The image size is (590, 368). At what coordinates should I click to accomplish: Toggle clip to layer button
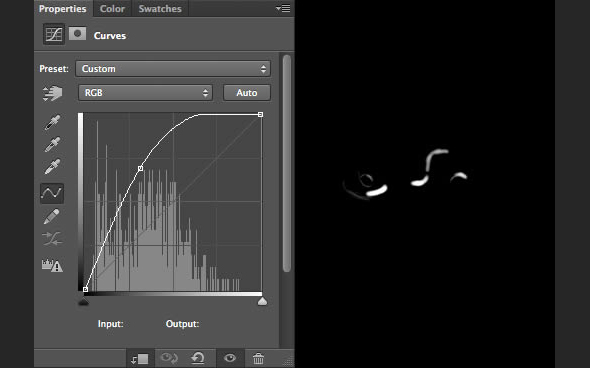point(140,359)
